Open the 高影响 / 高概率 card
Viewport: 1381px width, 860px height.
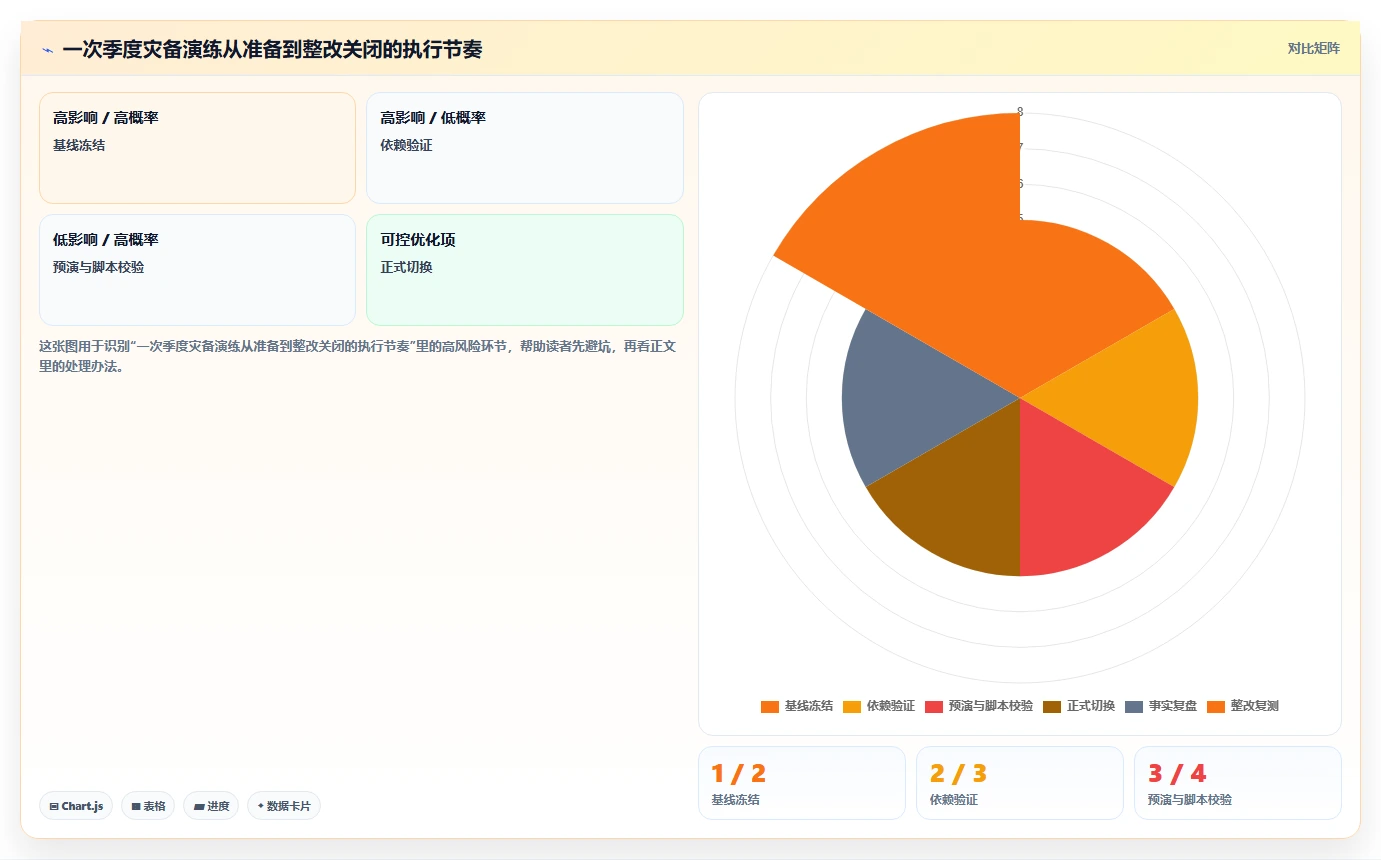[197, 148]
